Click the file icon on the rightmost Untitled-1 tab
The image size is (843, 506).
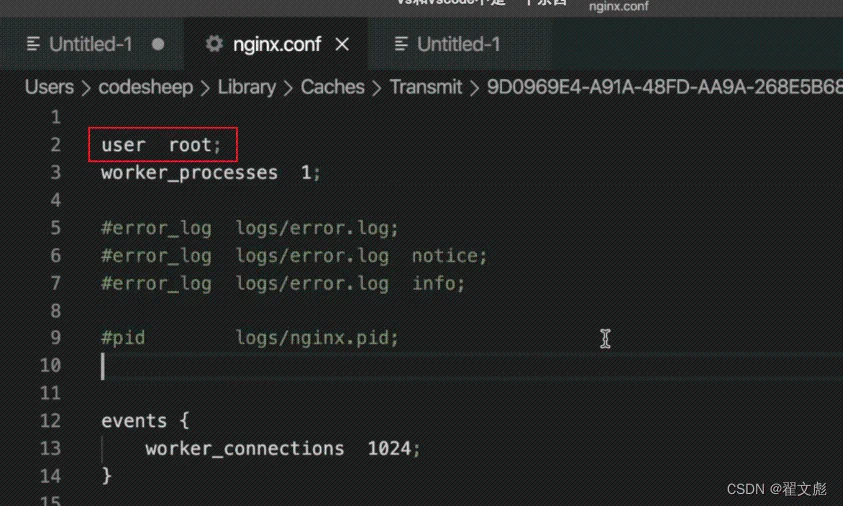pyautogui.click(x=401, y=44)
